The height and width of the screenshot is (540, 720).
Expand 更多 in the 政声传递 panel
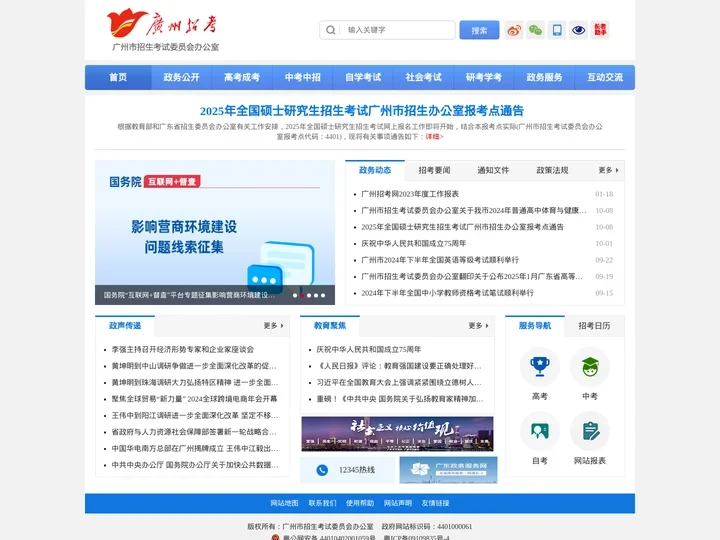[273, 326]
